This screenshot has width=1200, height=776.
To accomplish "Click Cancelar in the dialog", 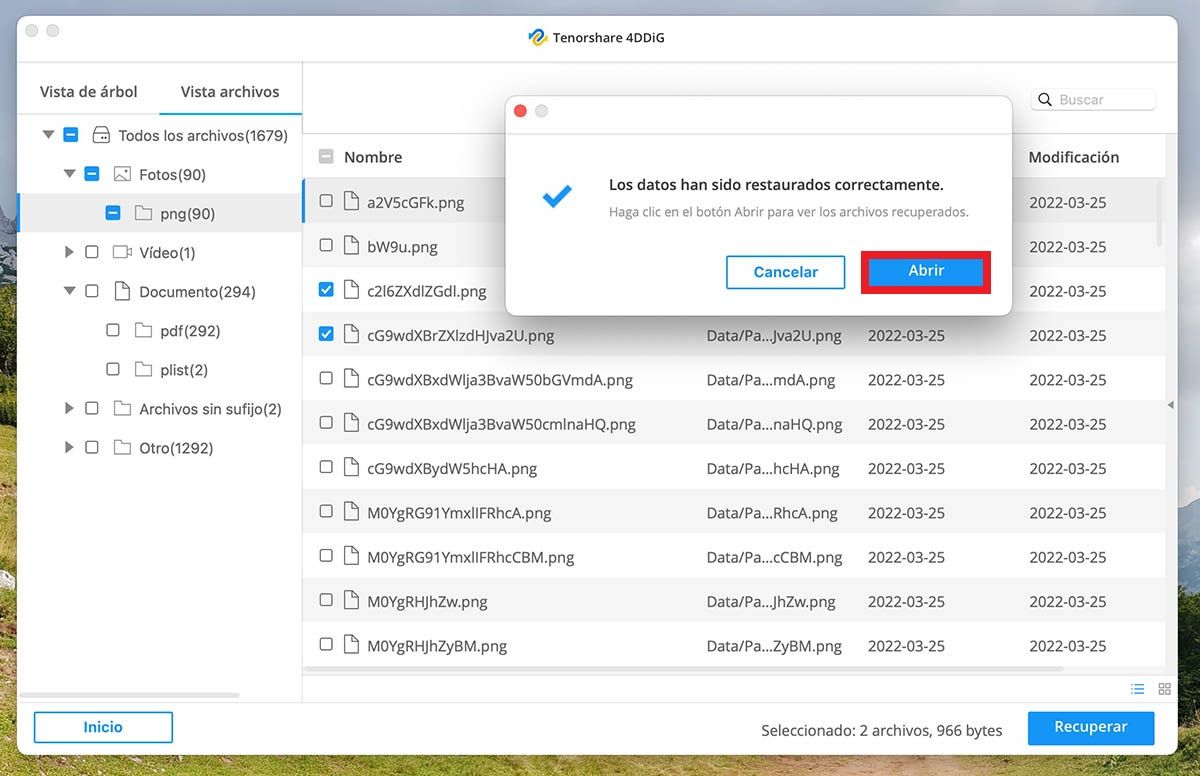I will 785,272.
